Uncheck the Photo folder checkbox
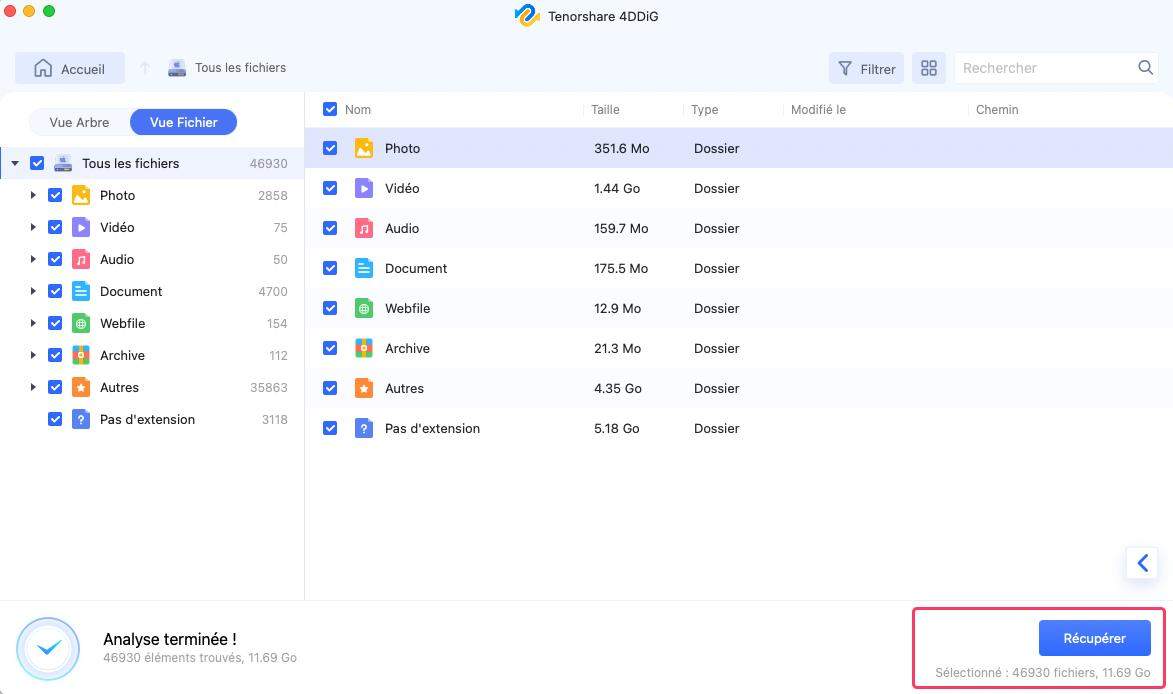The width and height of the screenshot is (1173, 694). tap(330, 148)
